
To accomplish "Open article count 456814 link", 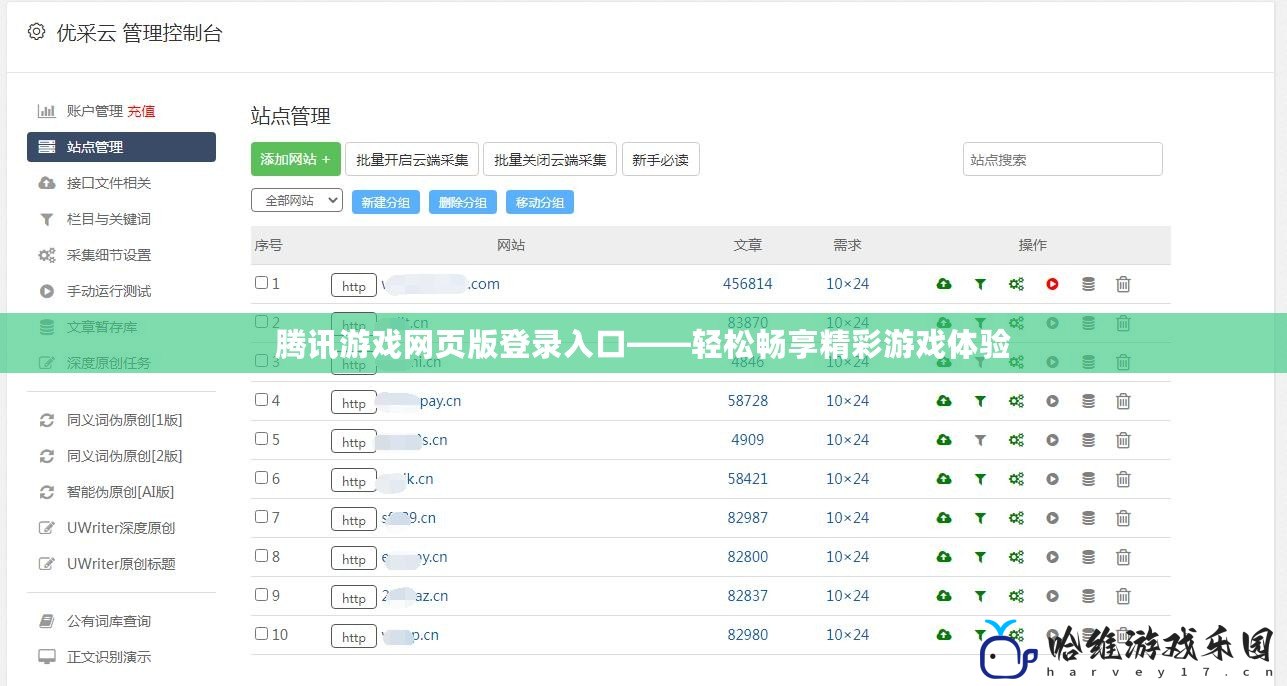I will pos(748,284).
